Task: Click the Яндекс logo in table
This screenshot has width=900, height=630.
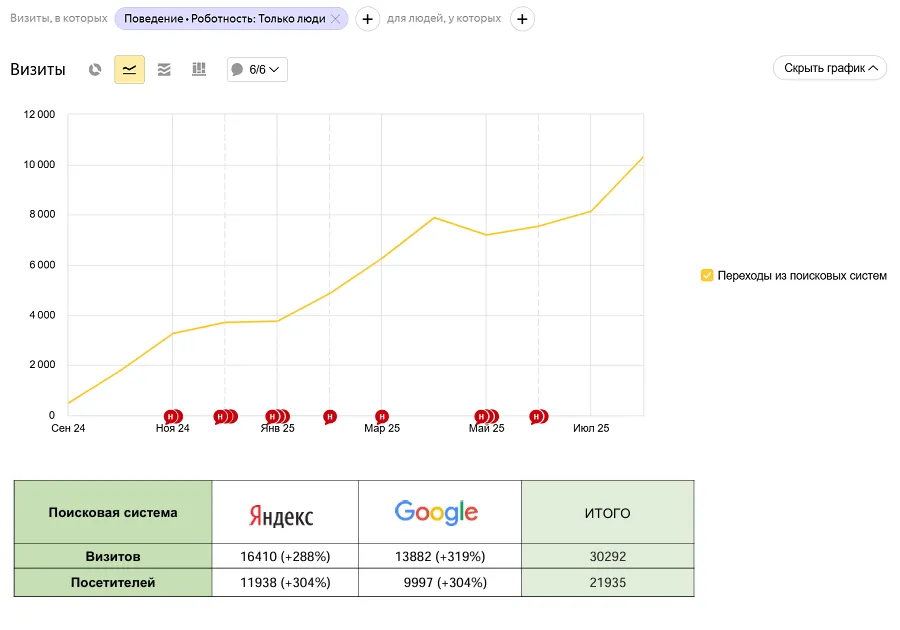Action: pyautogui.click(x=281, y=515)
